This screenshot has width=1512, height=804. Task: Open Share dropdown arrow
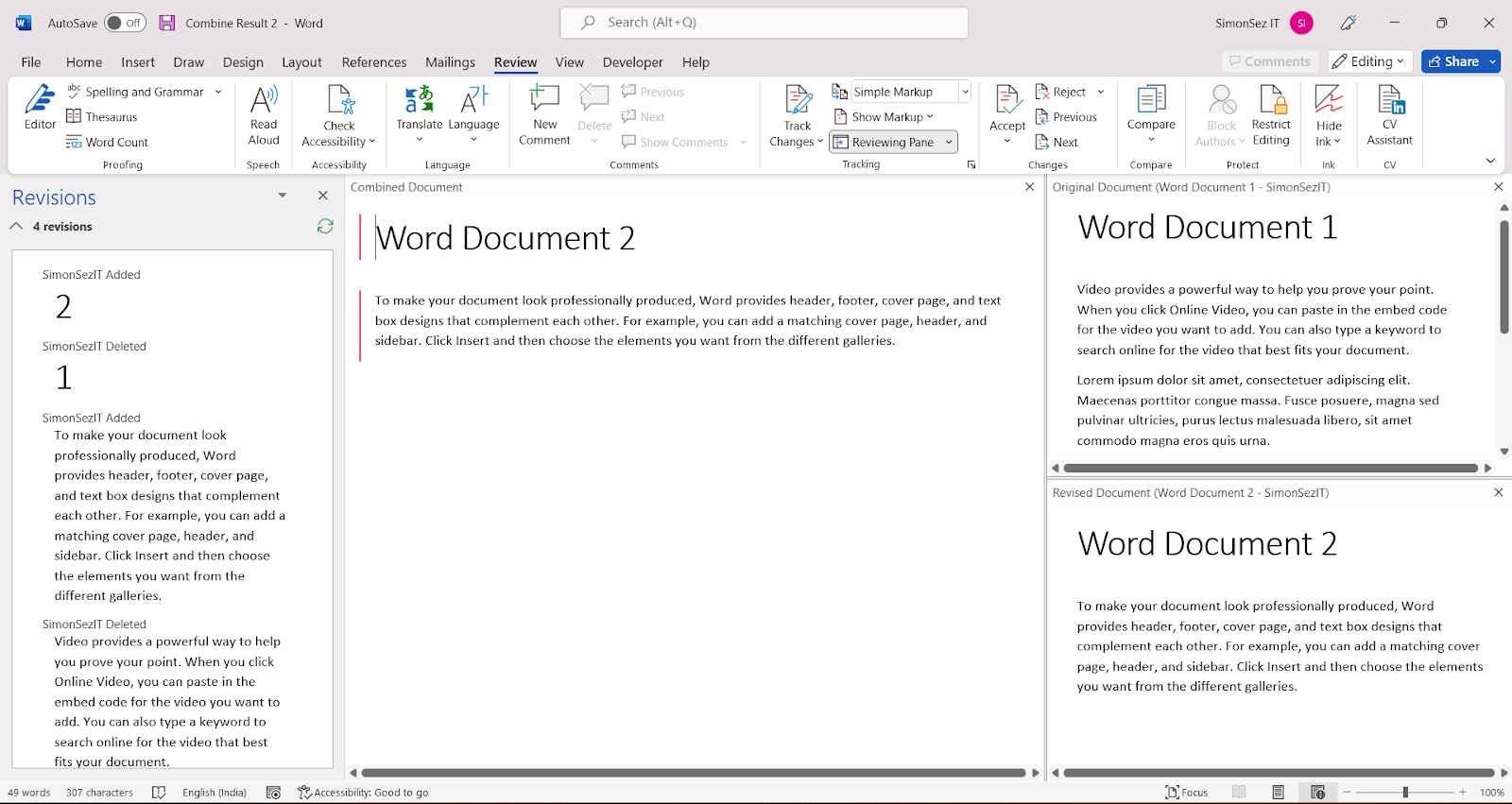(x=1493, y=61)
